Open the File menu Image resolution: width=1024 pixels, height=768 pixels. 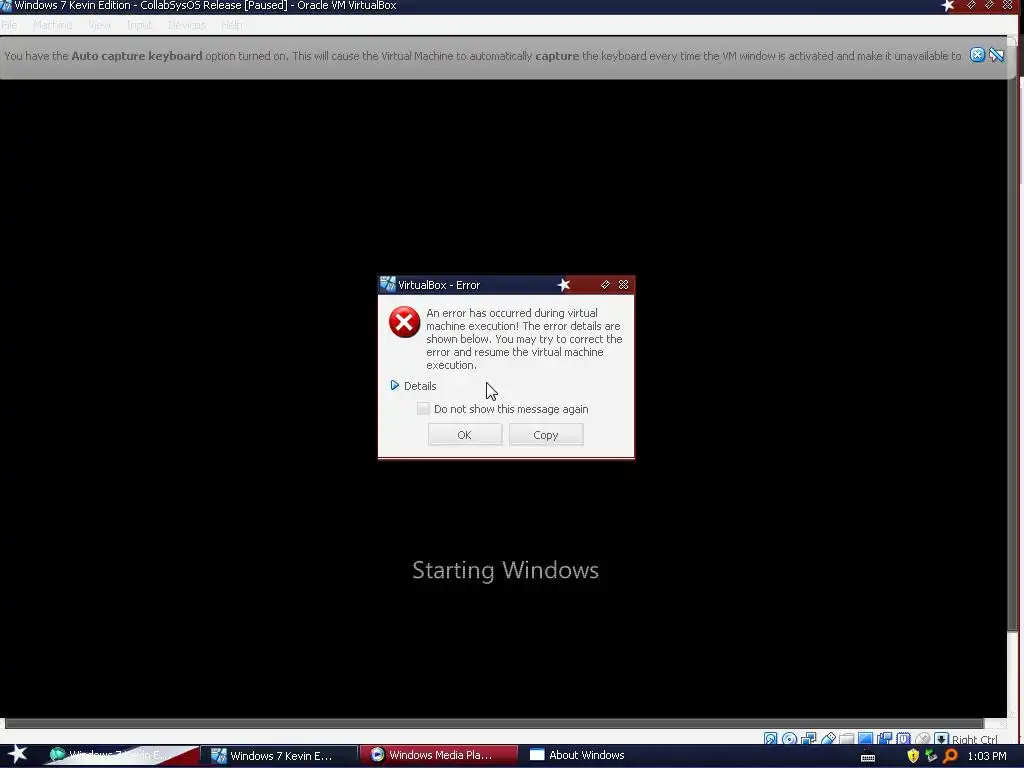pos(9,25)
